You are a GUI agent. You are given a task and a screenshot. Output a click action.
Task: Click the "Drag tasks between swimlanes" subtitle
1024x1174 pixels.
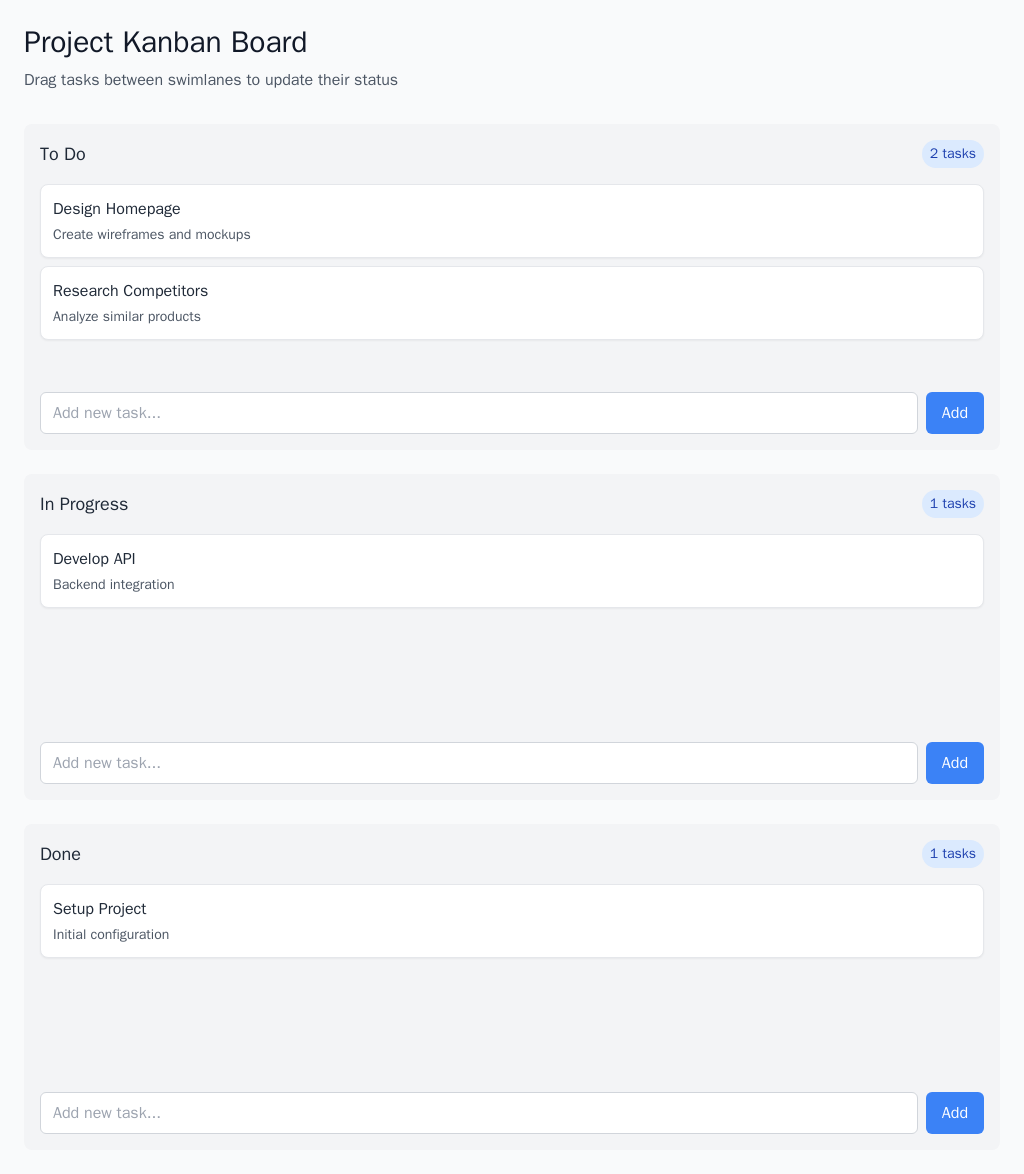211,80
